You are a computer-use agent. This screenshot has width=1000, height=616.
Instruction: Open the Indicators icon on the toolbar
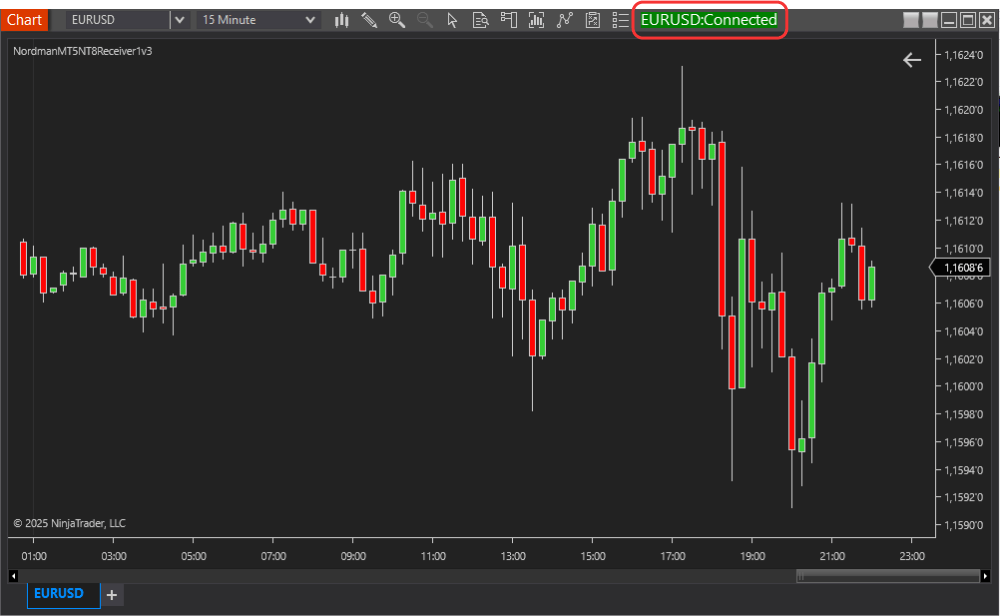point(536,19)
